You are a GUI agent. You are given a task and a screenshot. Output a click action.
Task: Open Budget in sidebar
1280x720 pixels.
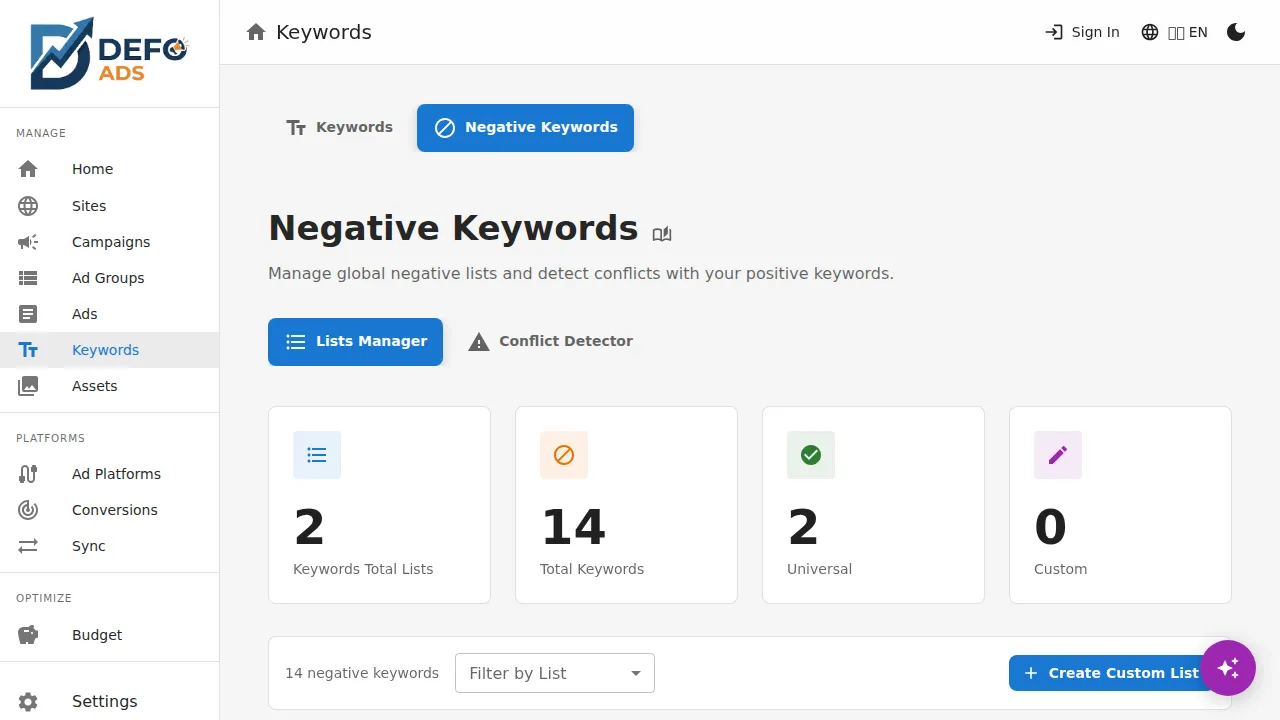pos(109,635)
